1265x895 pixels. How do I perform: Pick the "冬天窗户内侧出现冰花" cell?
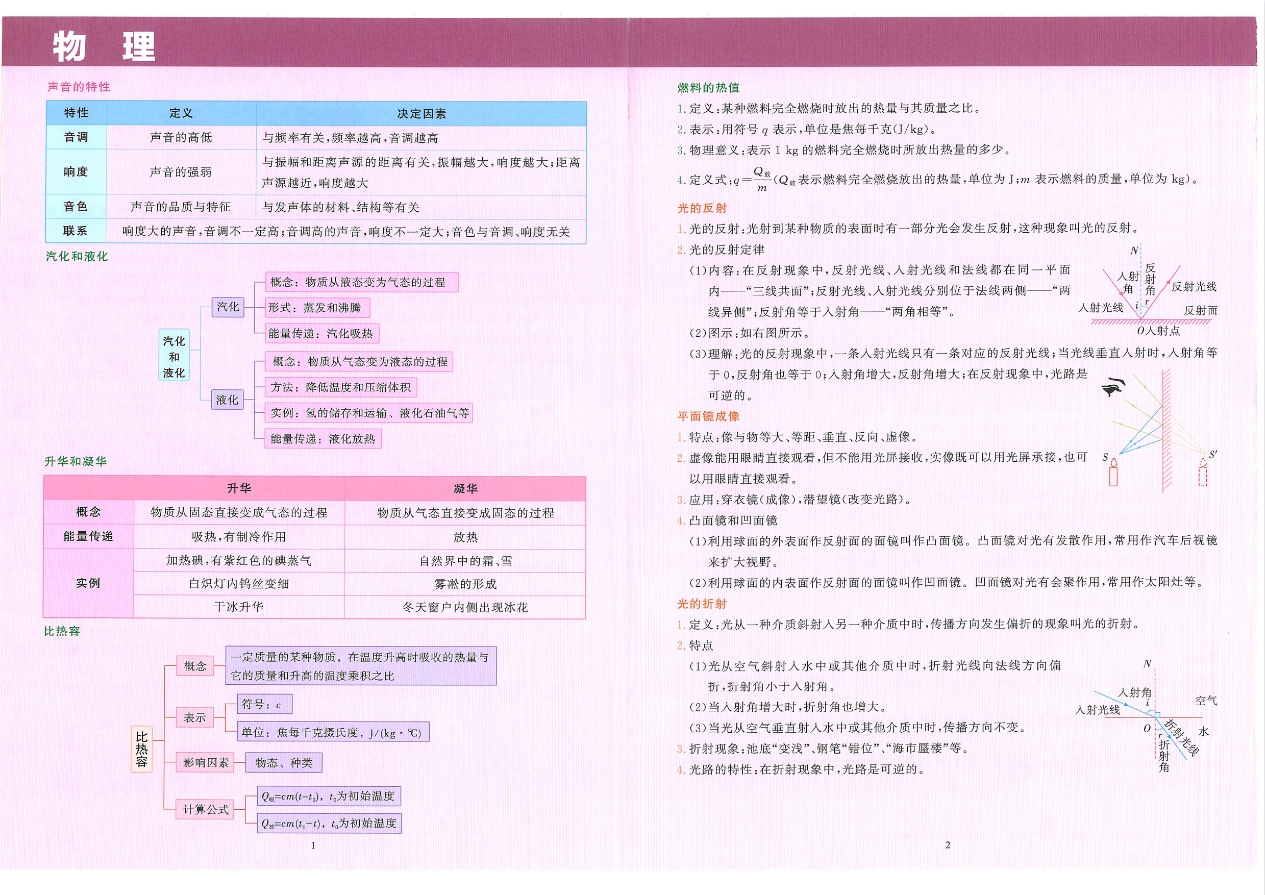point(465,607)
